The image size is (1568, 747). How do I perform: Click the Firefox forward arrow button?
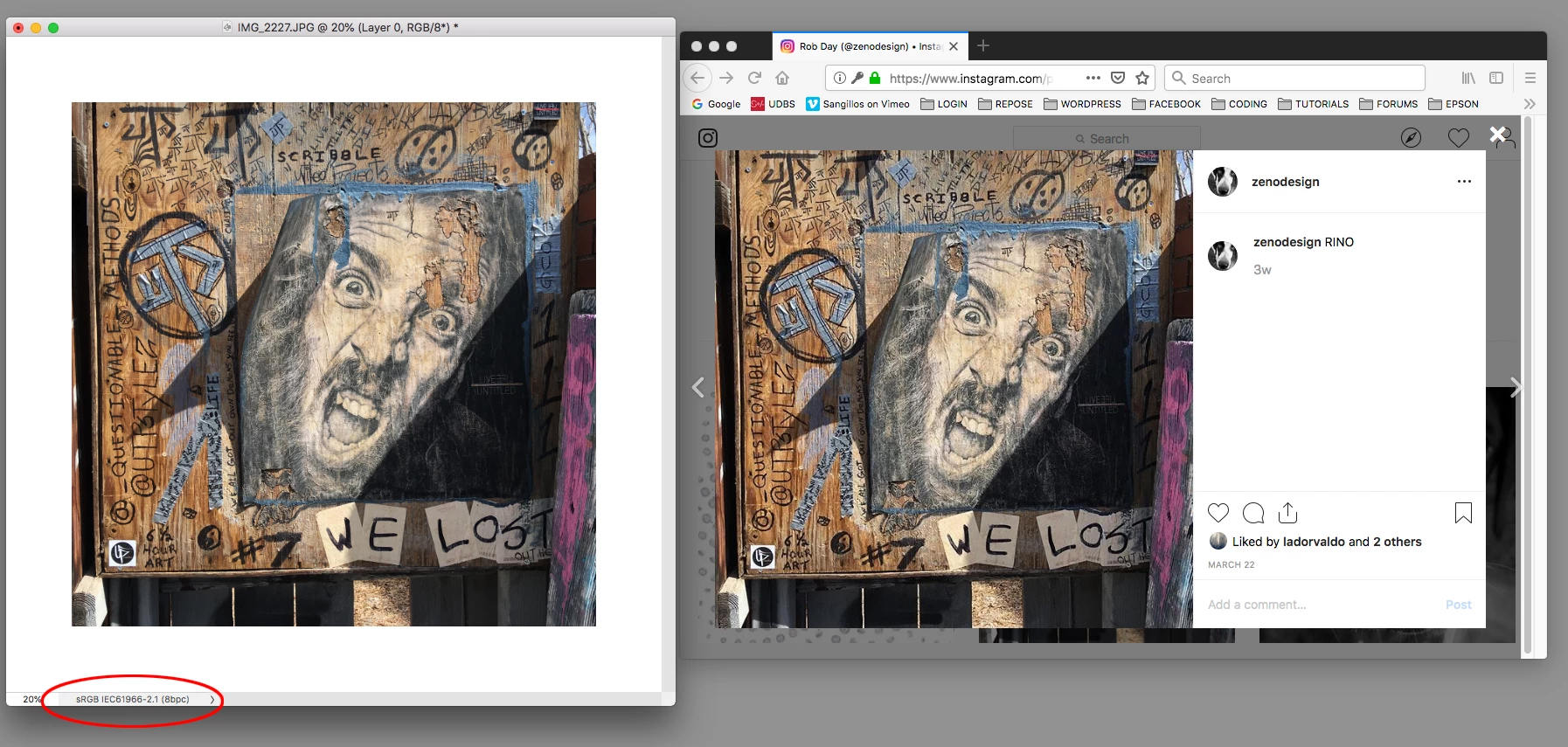(726, 78)
